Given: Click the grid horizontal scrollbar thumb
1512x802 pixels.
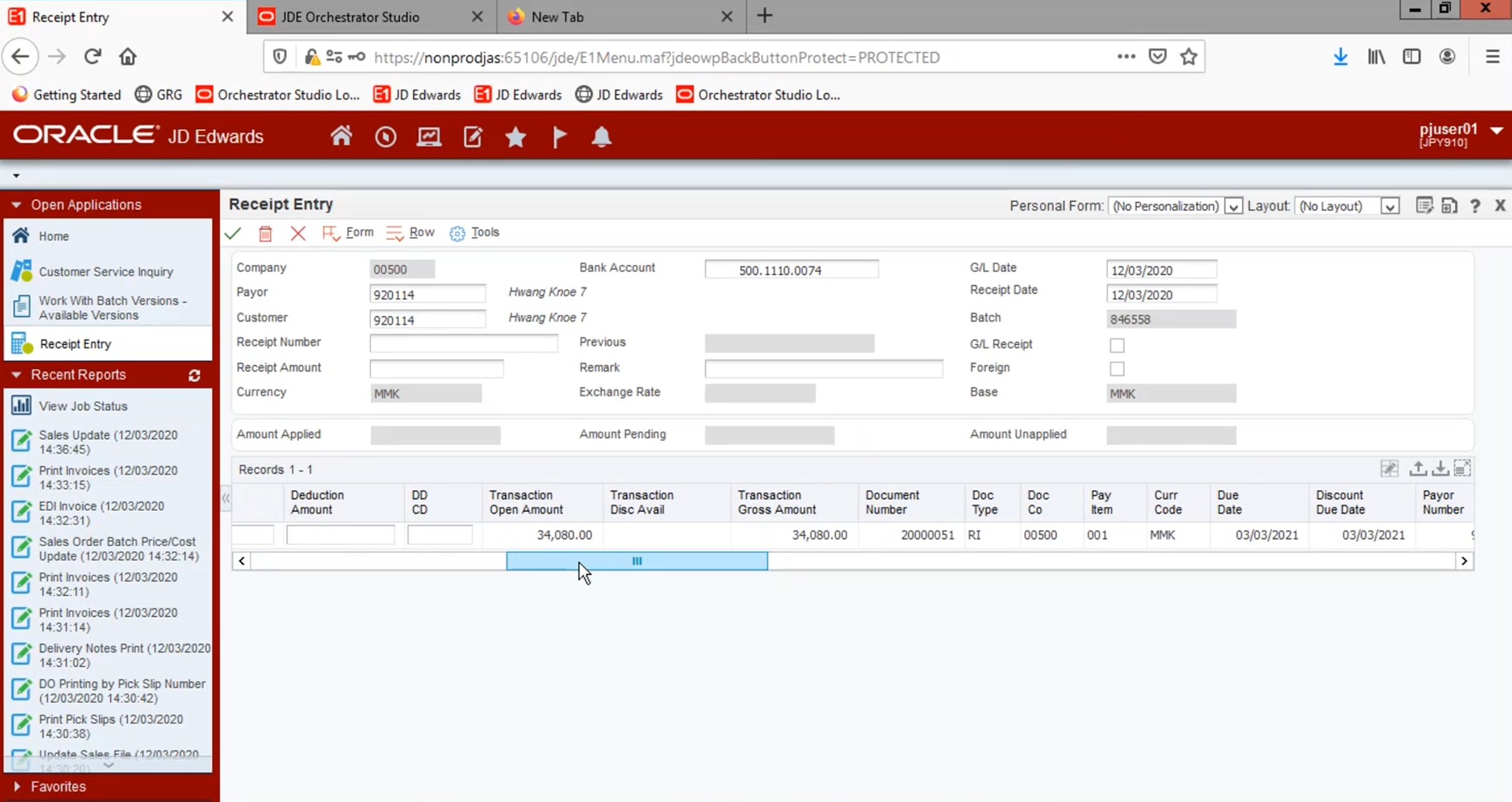Looking at the screenshot, I should point(637,561).
